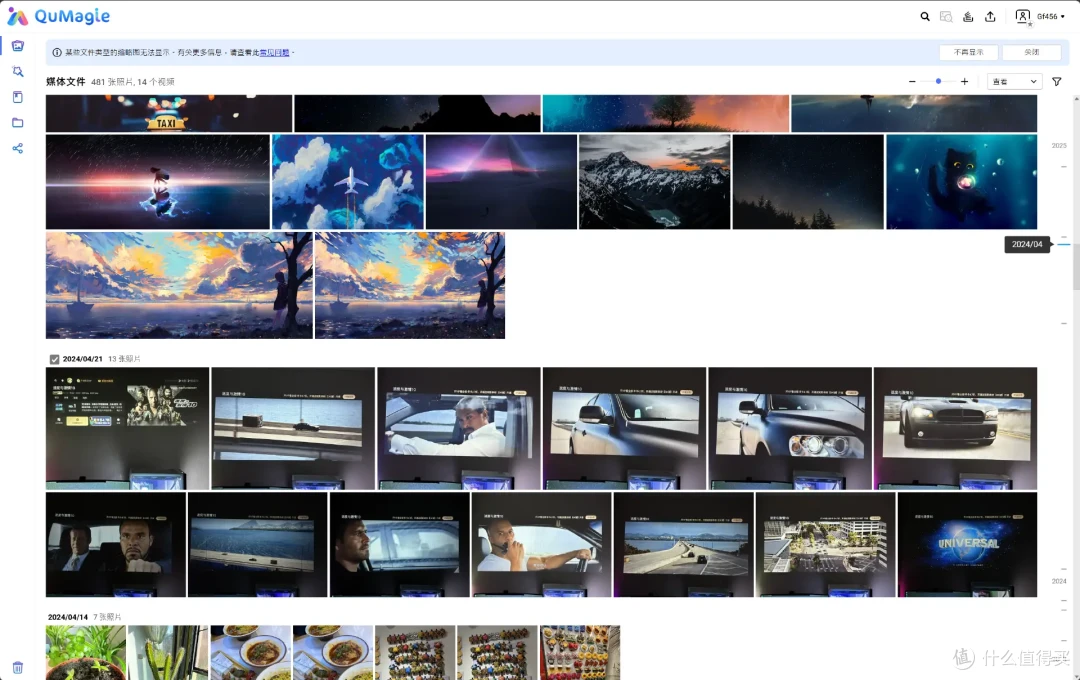Open the man in white shirt driving photo
The image size is (1080, 680).
[459, 429]
